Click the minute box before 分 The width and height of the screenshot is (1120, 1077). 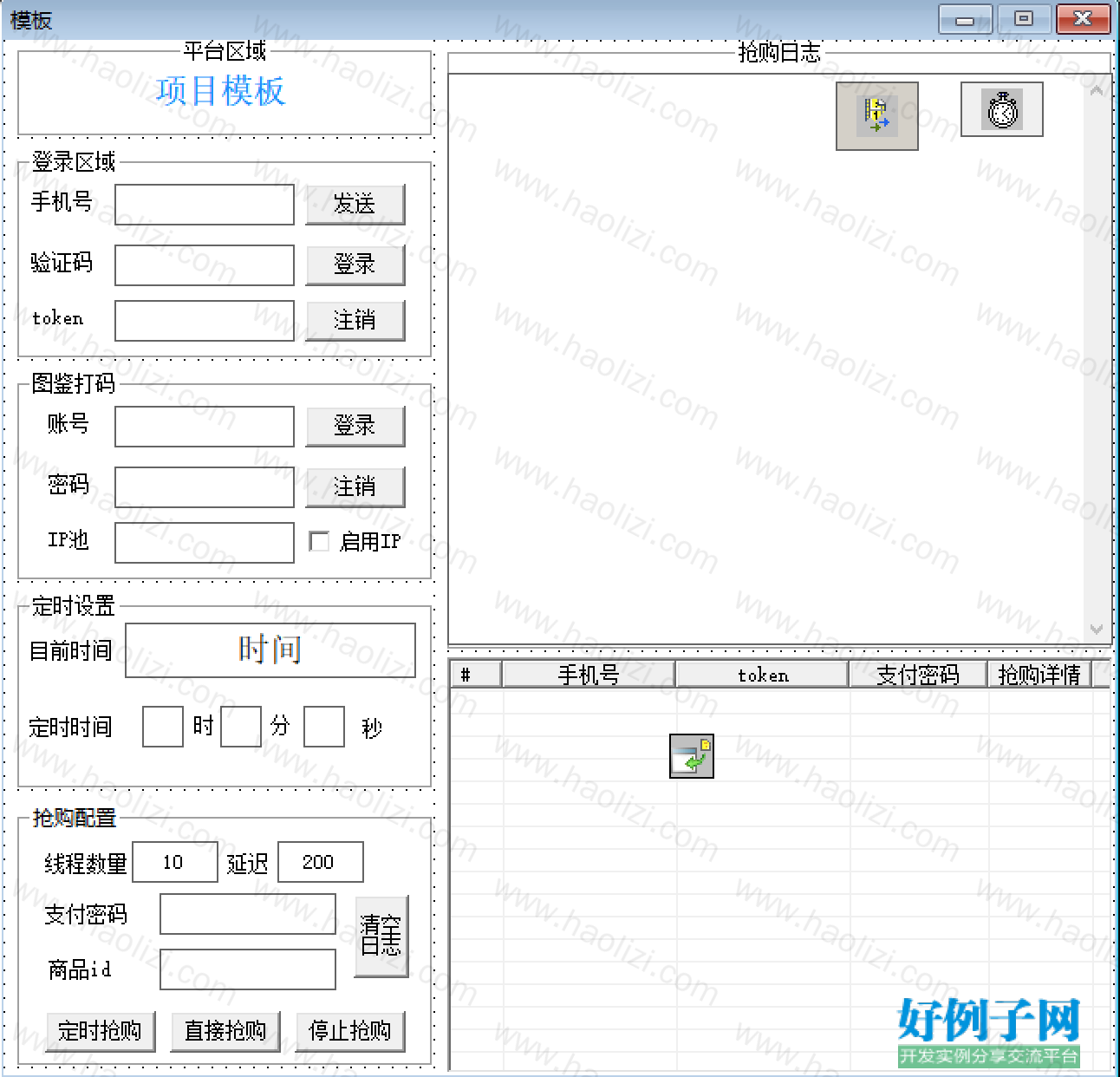241,727
